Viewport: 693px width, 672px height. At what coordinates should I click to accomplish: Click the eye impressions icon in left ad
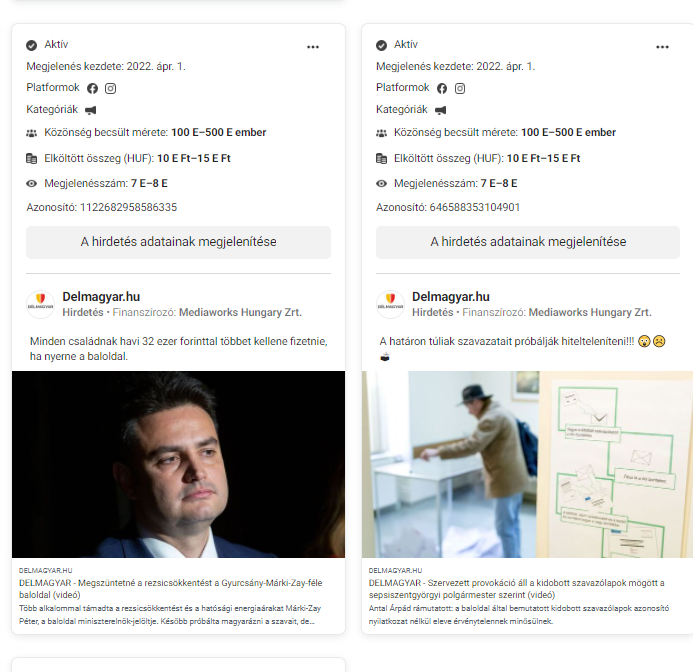tap(31, 183)
